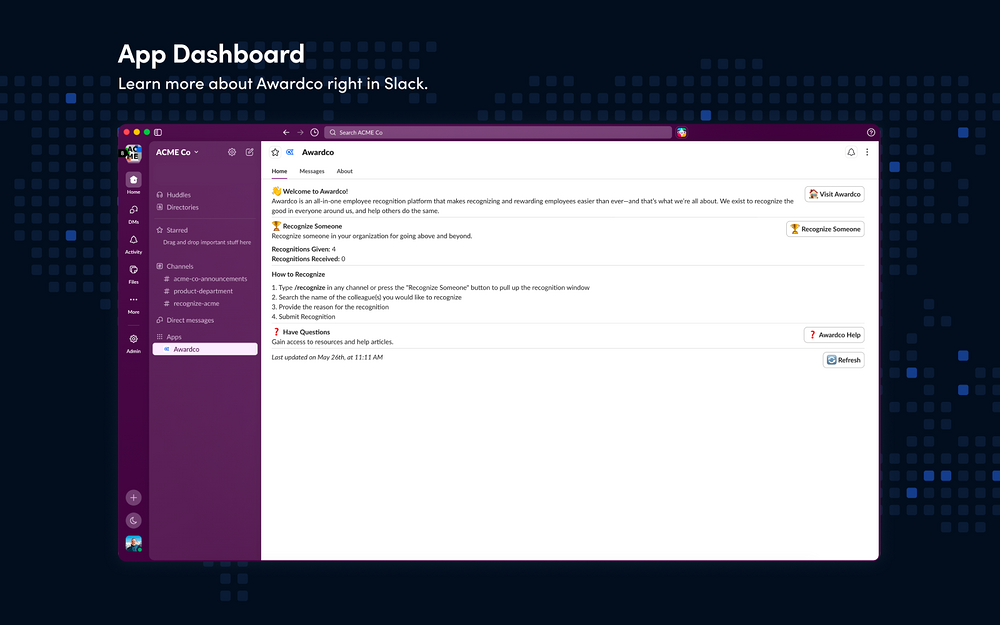Expand the Starred section

[x=172, y=230]
